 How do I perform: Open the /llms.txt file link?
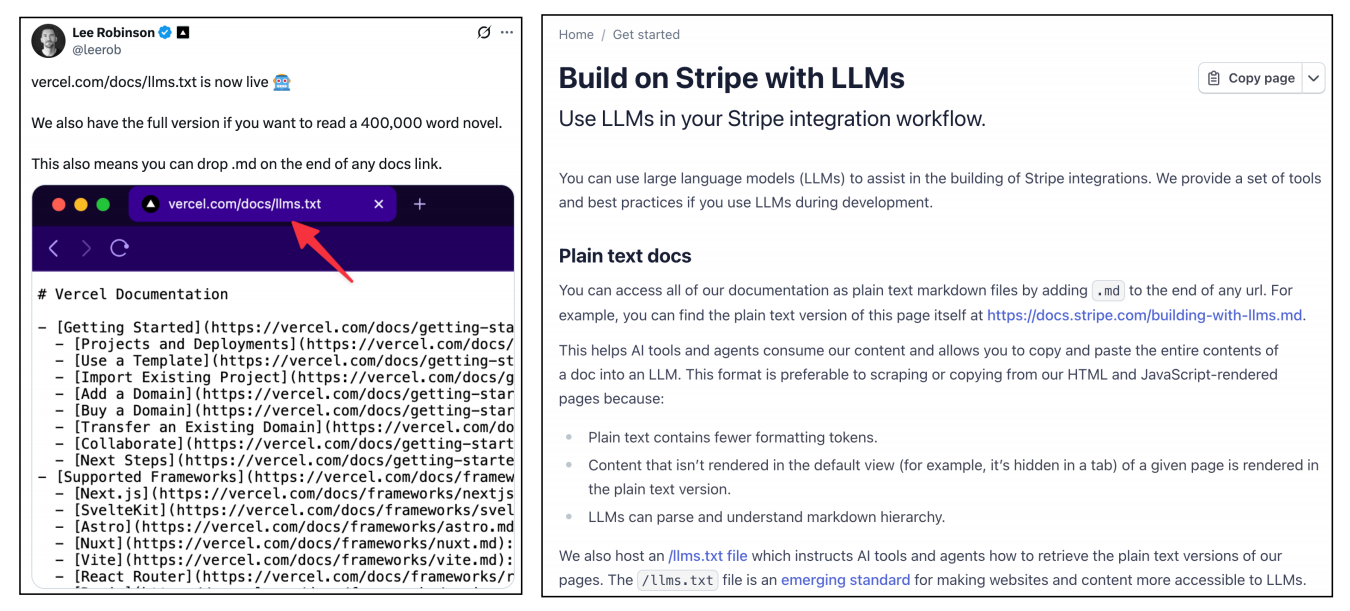coord(708,556)
